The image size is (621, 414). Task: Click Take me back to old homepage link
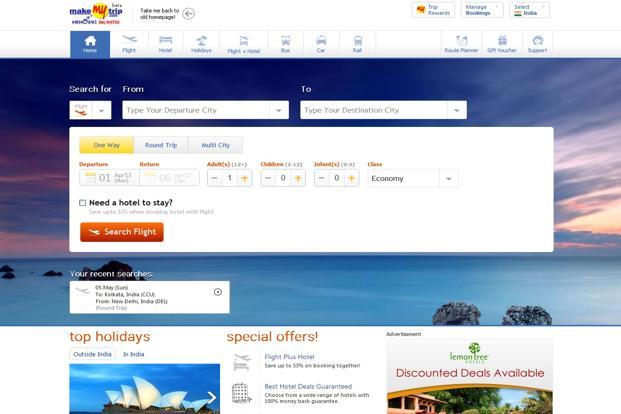click(160, 14)
